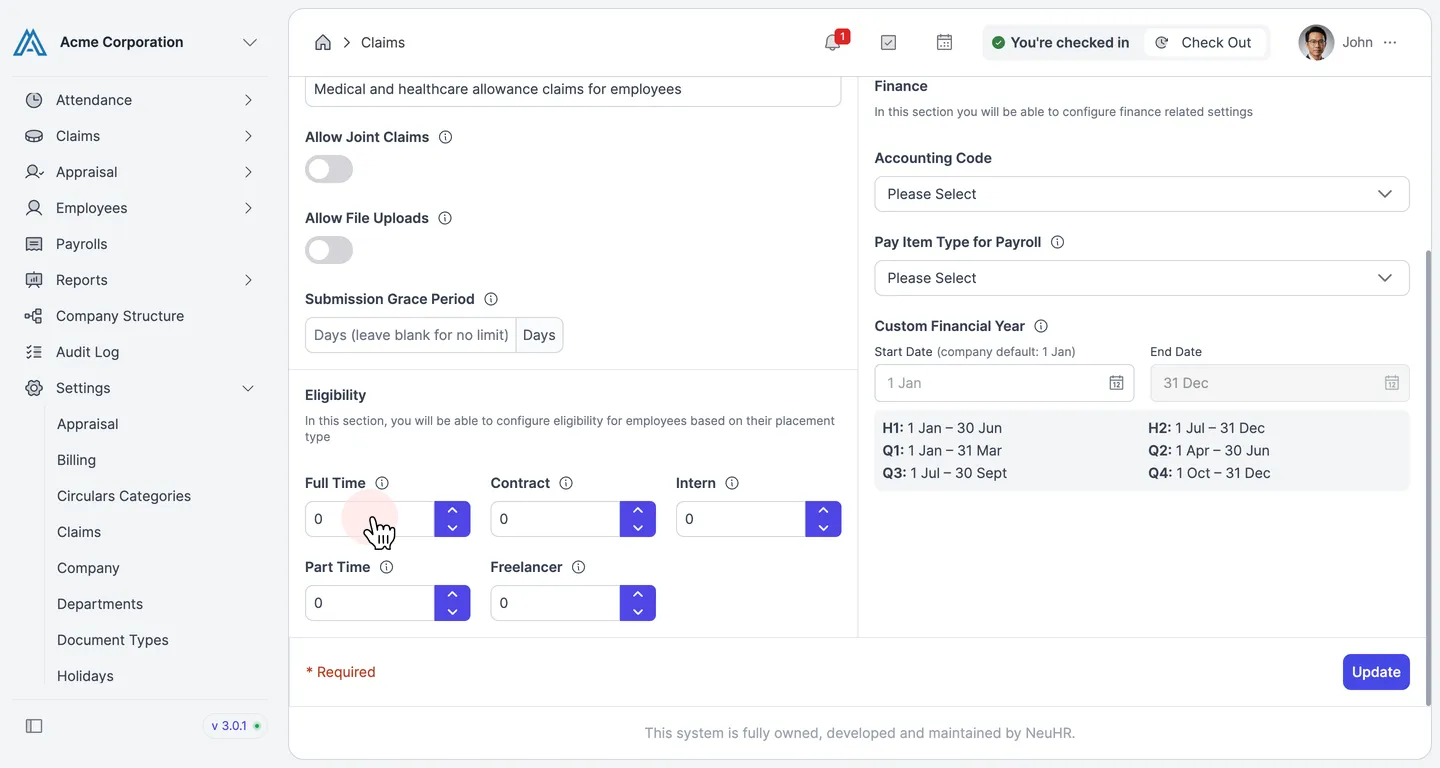The image size is (1440, 768).
Task: Click the home breadcrumb icon
Action: tap(323, 42)
